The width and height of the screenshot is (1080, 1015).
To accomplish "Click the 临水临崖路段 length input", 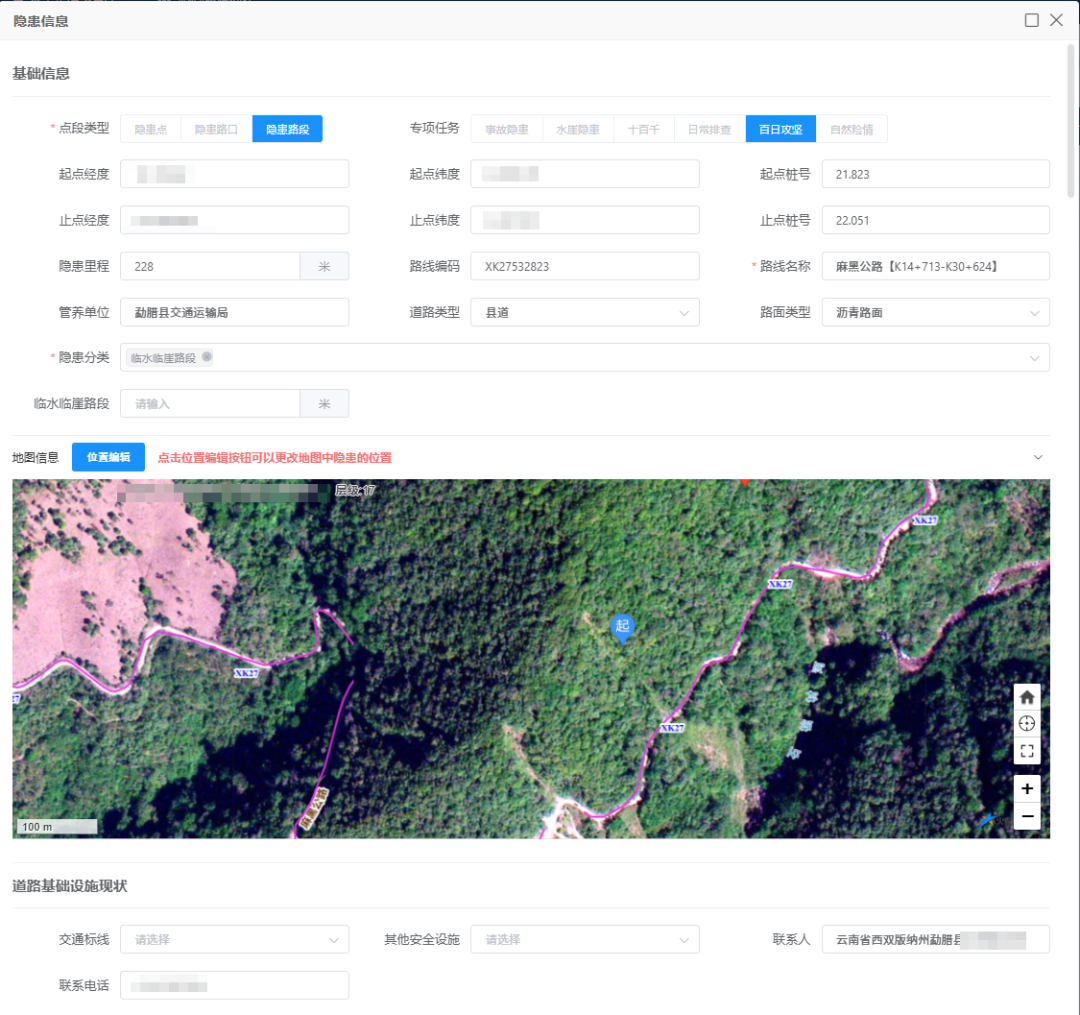I will [x=210, y=404].
